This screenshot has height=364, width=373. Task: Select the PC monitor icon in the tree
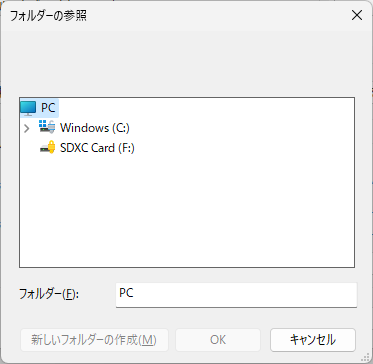pos(28,108)
